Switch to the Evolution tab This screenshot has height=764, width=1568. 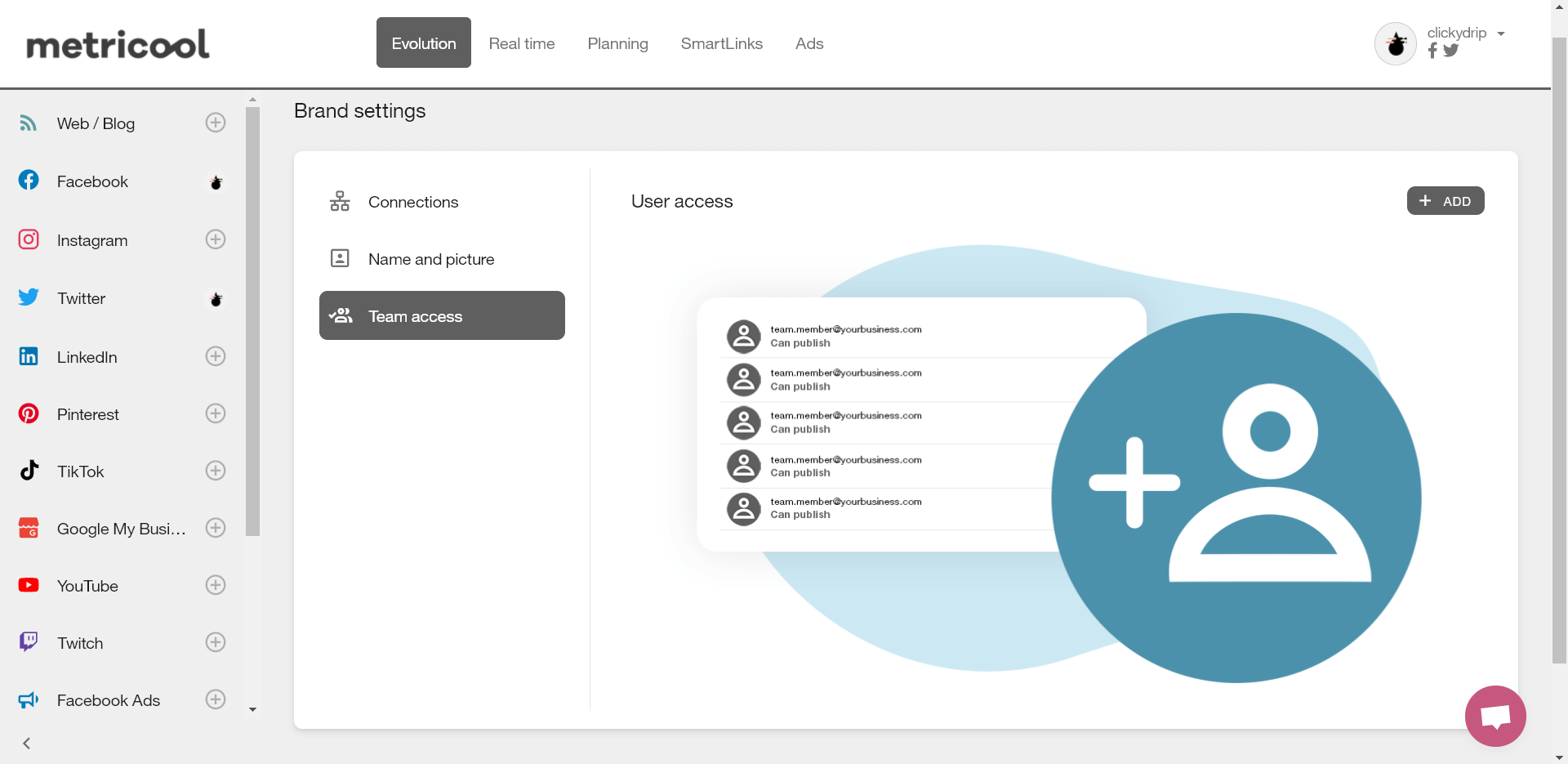coord(423,42)
